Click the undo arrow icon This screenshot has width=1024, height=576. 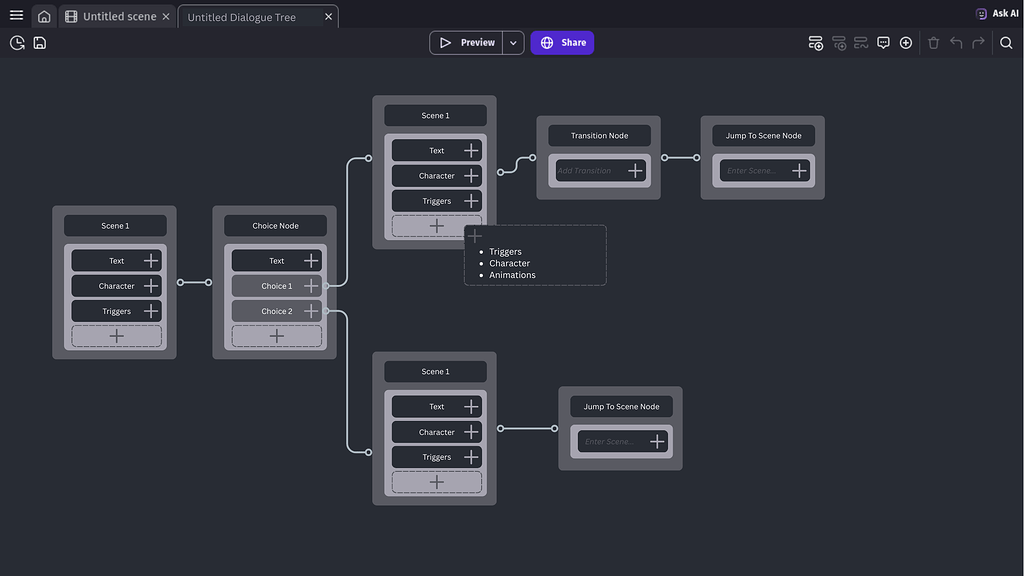(x=955, y=43)
